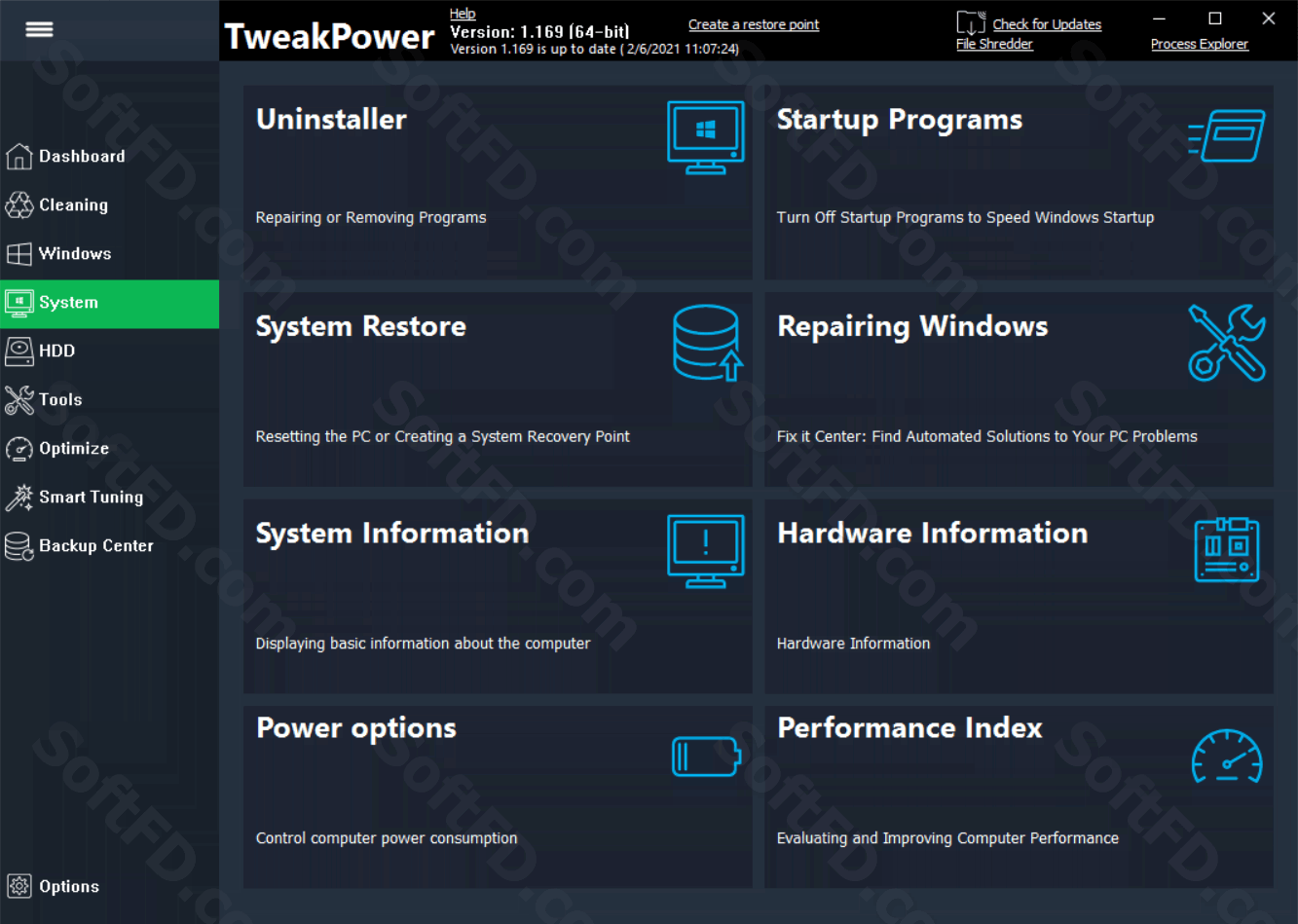Select the Repairing Windows heading

coord(912,326)
